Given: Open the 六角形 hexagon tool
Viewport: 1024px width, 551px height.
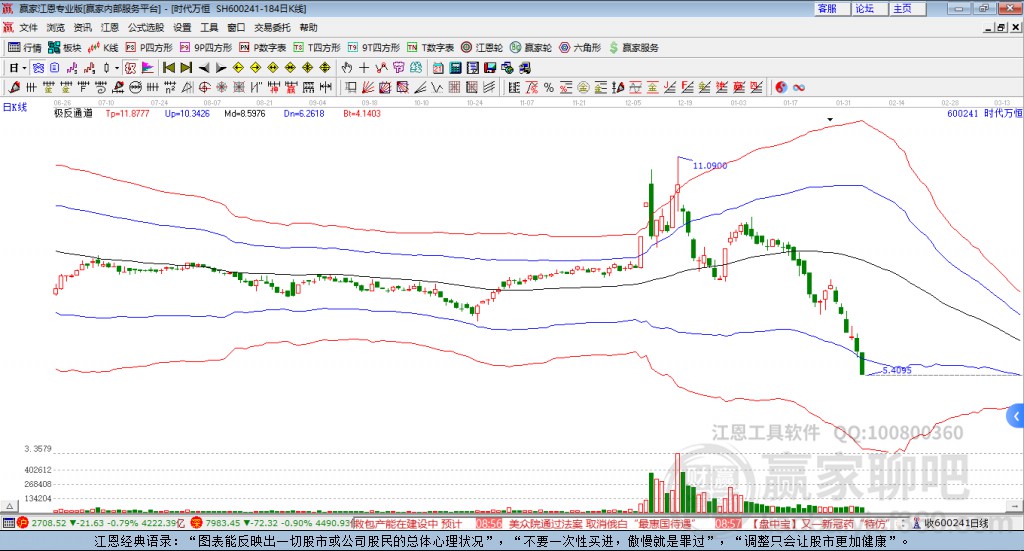Looking at the screenshot, I should tap(580, 48).
